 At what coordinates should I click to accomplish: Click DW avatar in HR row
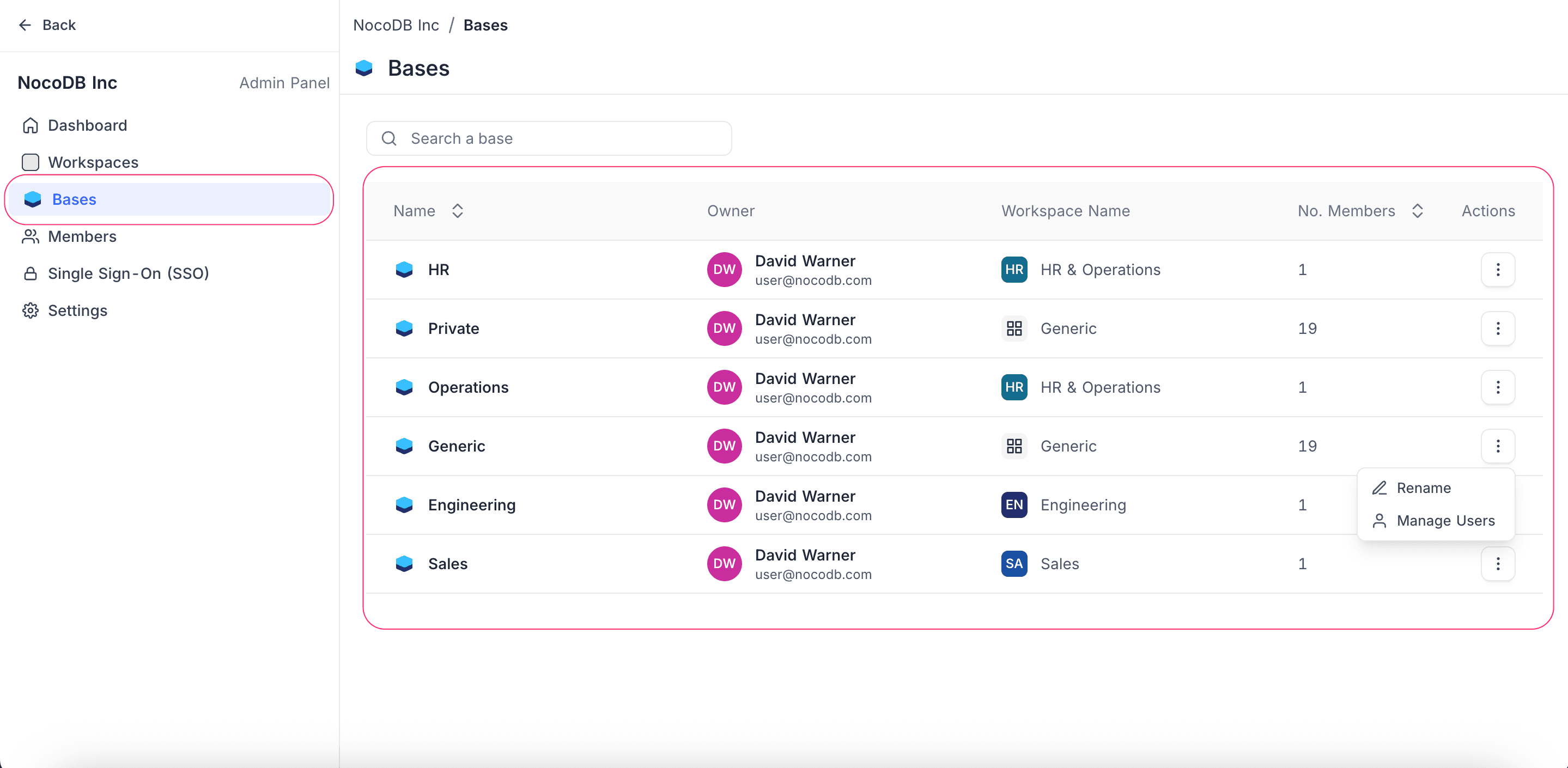pos(724,270)
